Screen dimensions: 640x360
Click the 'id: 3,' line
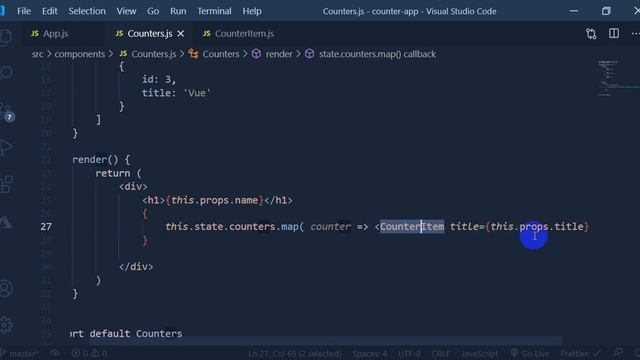[x=159, y=79]
